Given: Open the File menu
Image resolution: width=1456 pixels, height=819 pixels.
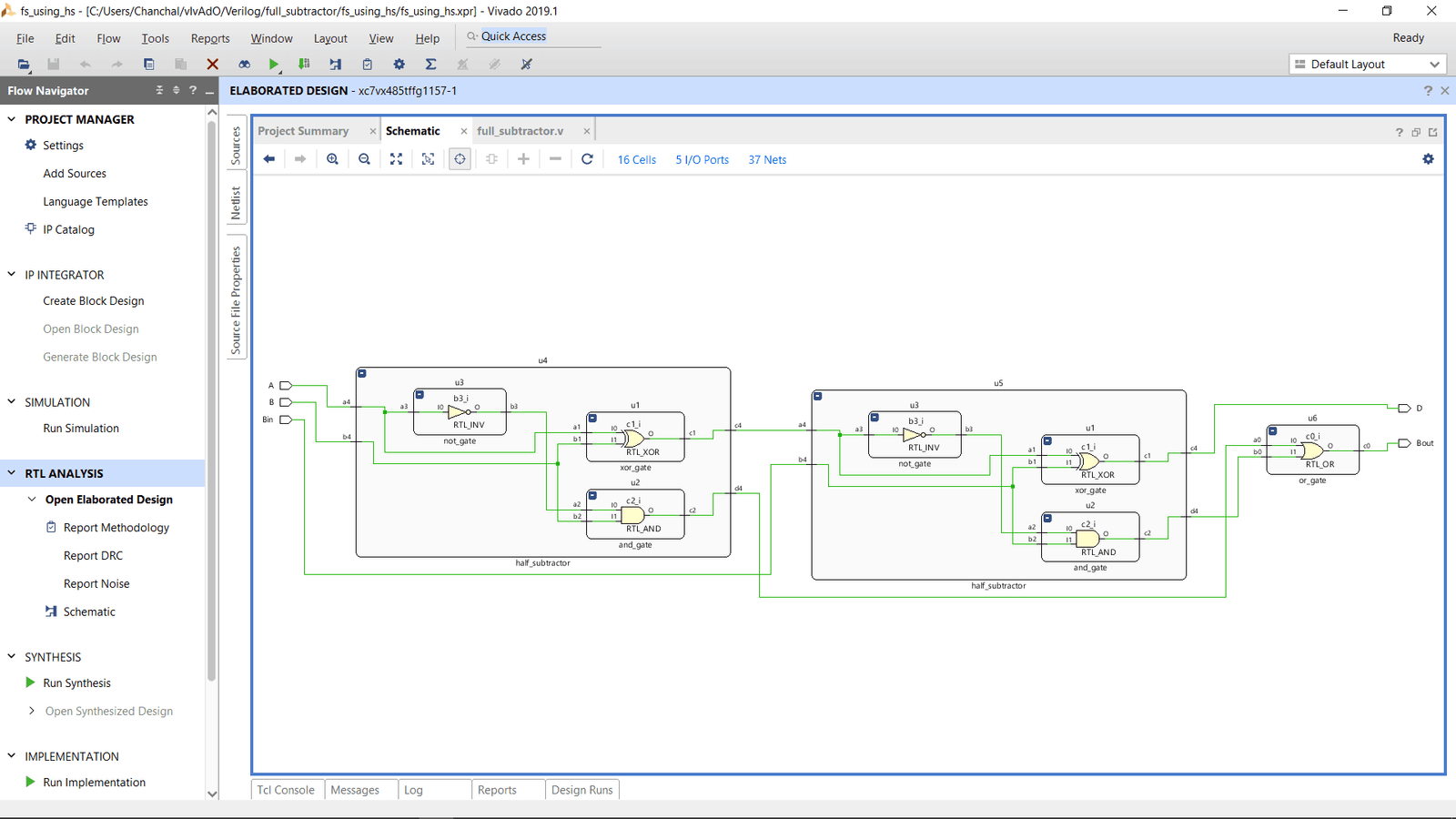Looking at the screenshot, I should click(25, 38).
